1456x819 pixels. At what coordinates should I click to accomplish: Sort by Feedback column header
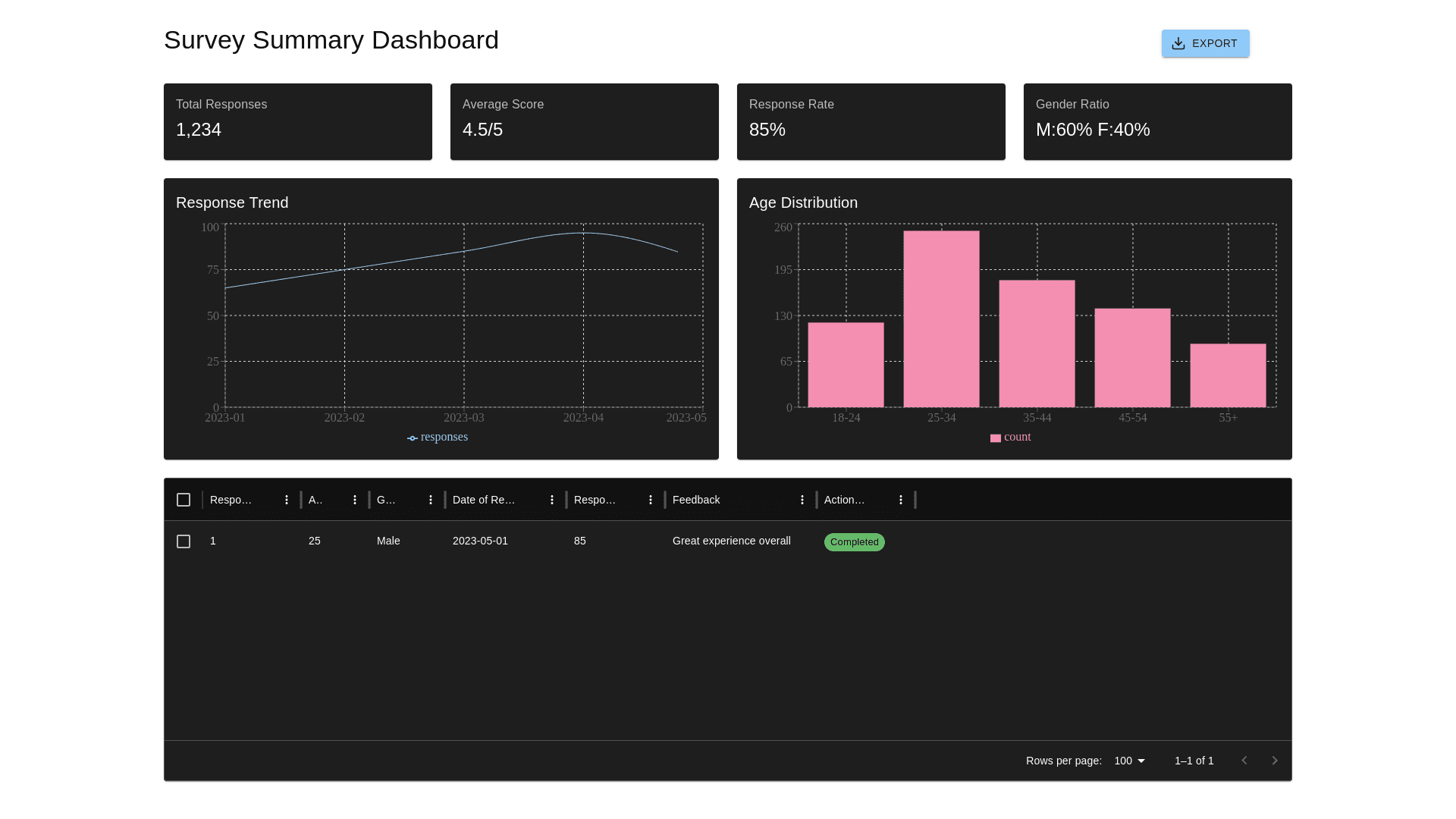(x=696, y=500)
